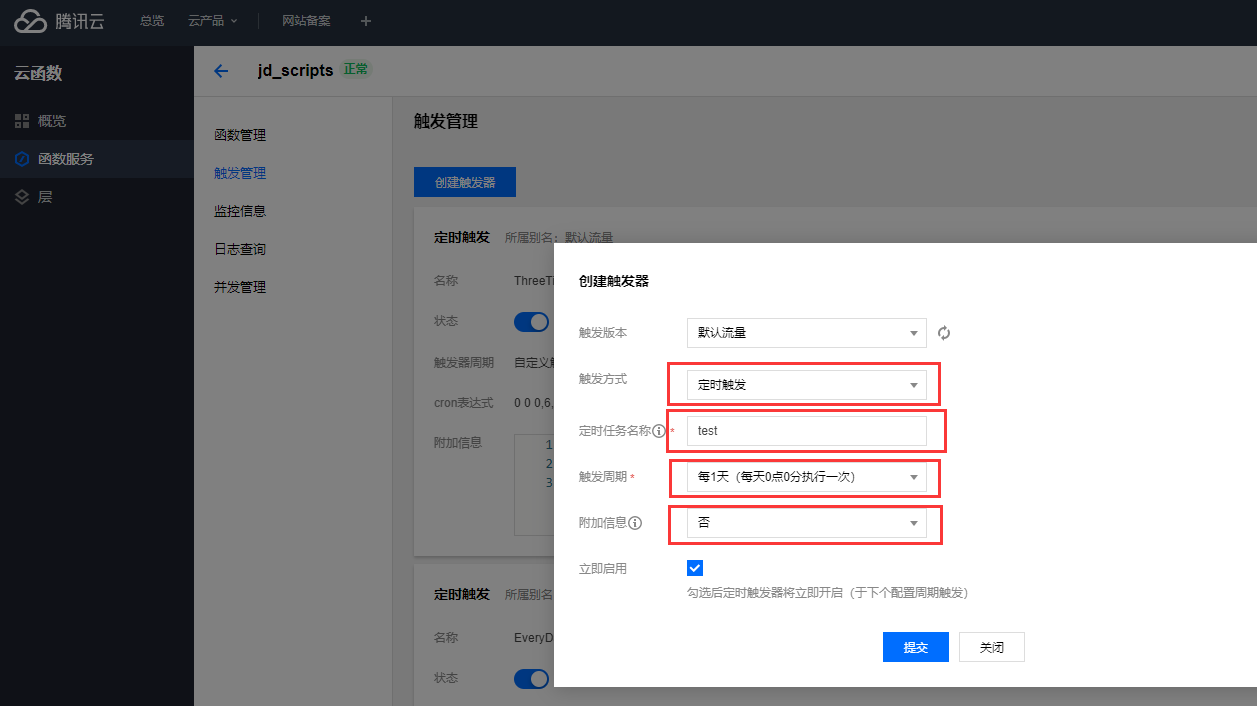Open the 触发方式 dropdown
Screen dimensions: 1257x706
806,385
